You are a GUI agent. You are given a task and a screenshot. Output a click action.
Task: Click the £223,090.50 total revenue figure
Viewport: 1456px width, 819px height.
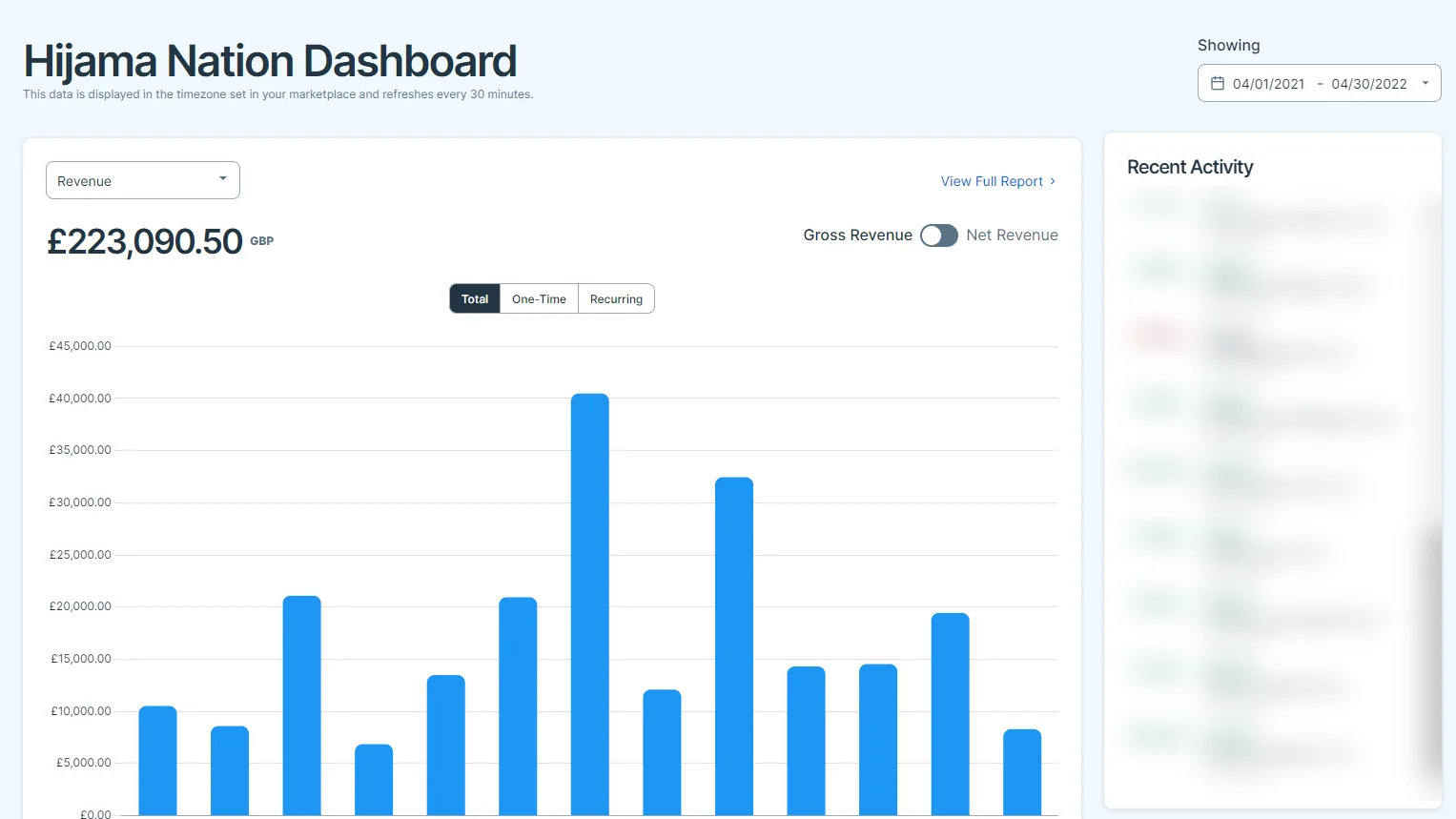[x=145, y=242]
